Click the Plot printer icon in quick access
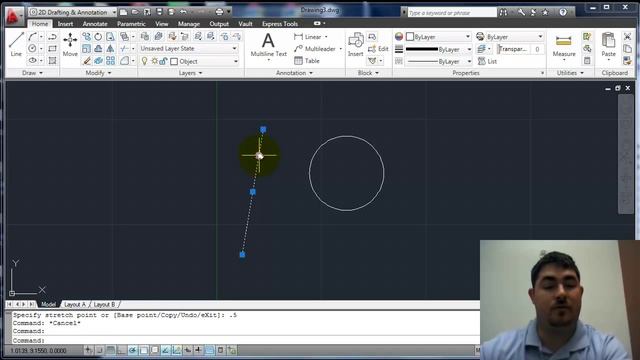The height and width of the screenshot is (360, 640). (219, 12)
